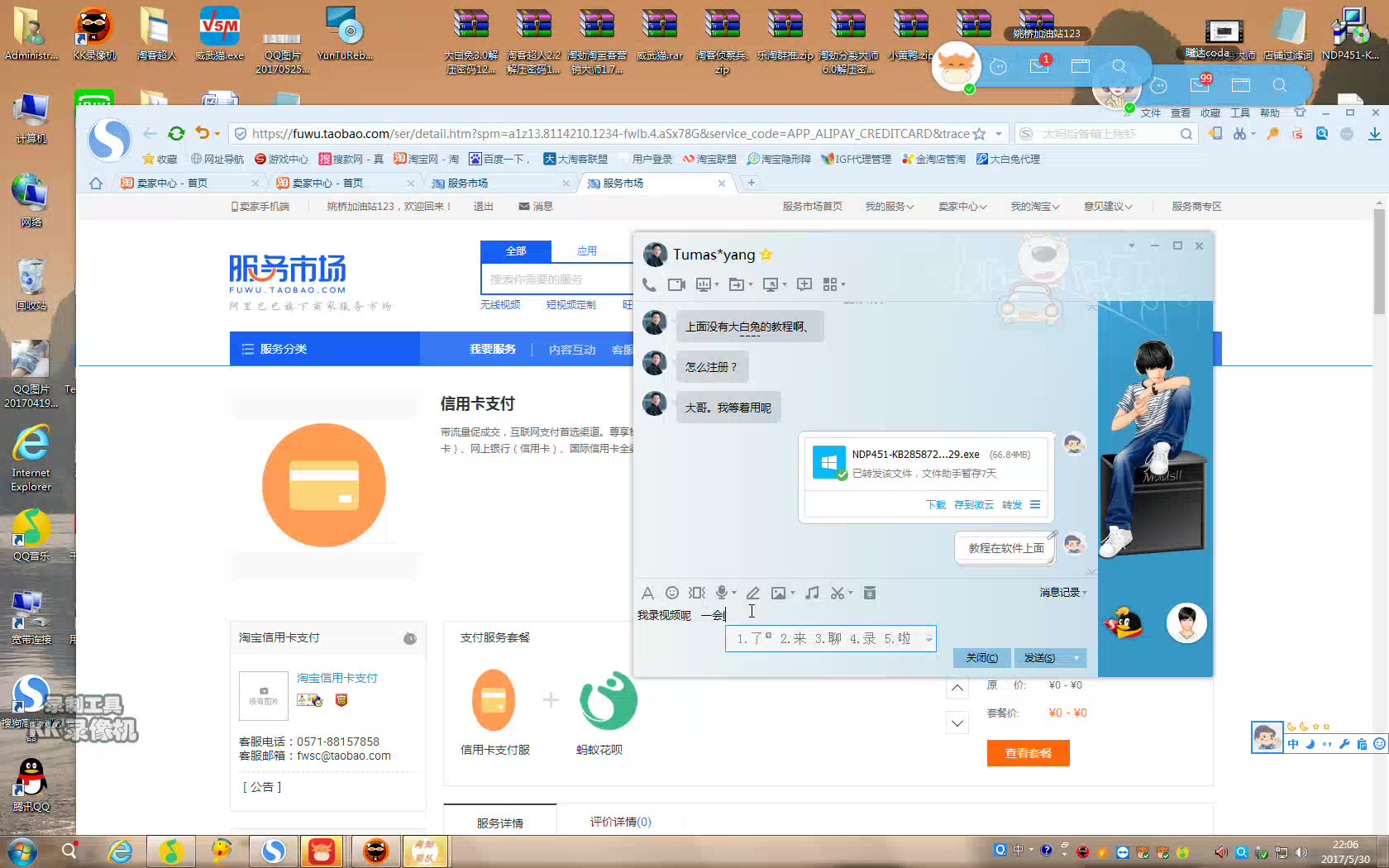Click the 淘宝信用卡支付 link
Image resolution: width=1389 pixels, height=868 pixels.
point(337,678)
